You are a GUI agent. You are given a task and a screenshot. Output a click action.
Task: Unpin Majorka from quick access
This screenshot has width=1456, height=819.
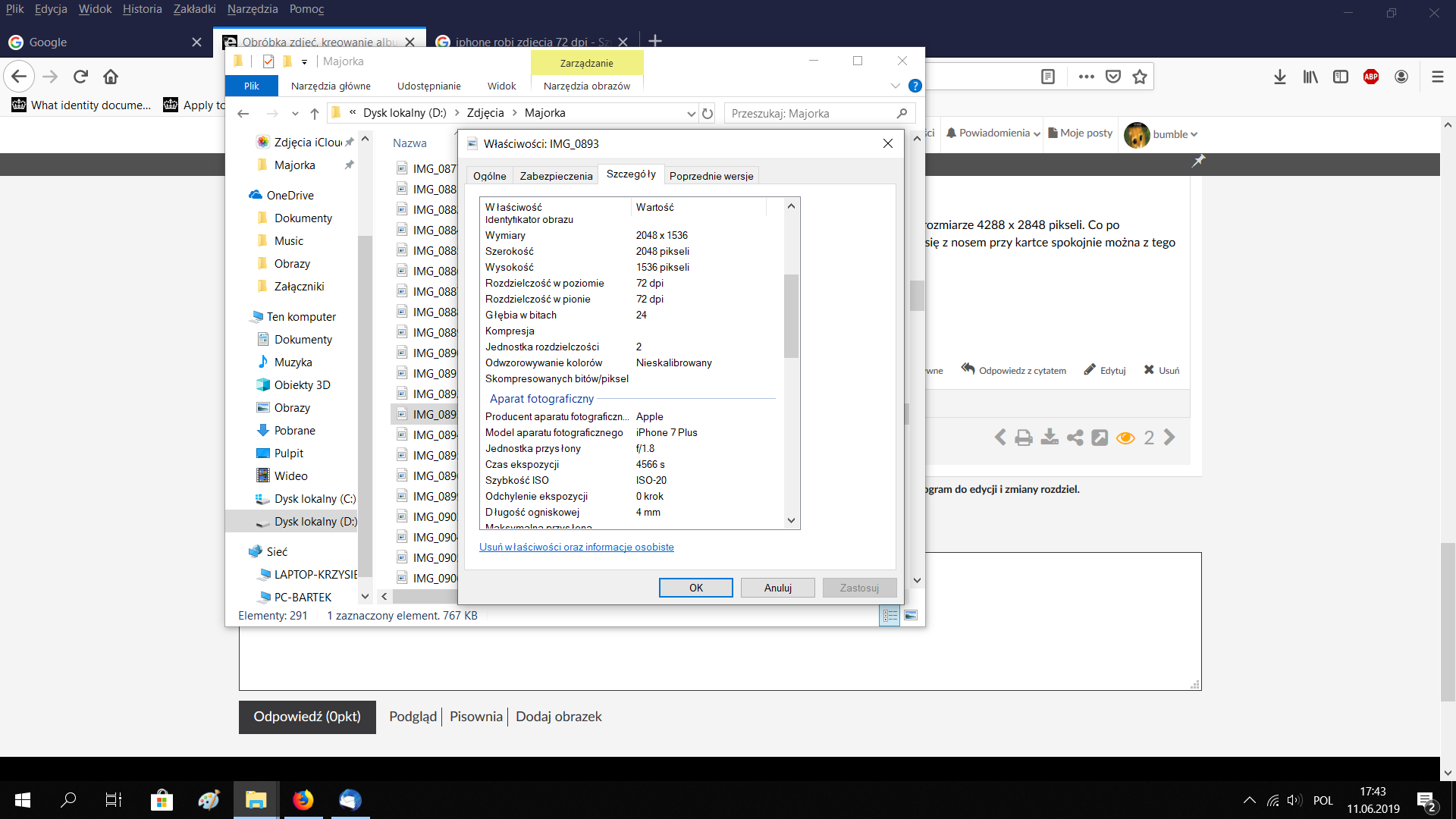pos(349,165)
